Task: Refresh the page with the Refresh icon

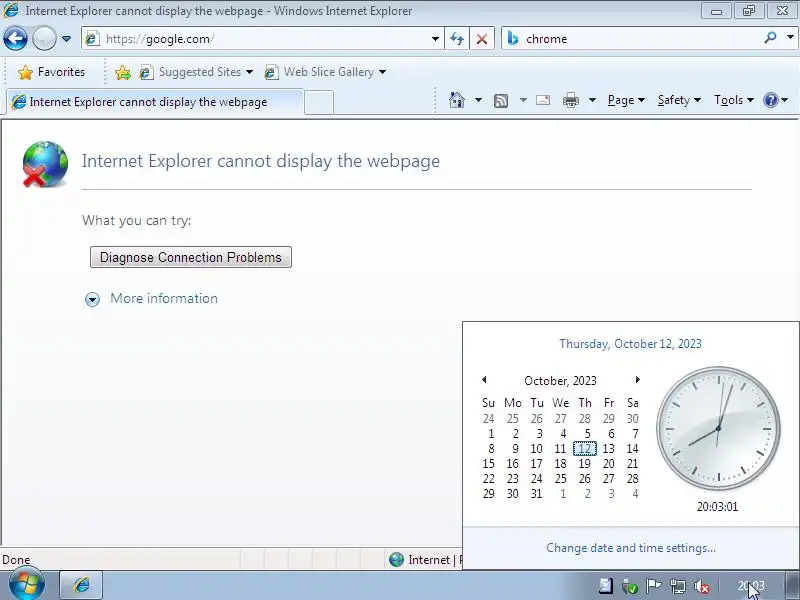Action: (457, 39)
